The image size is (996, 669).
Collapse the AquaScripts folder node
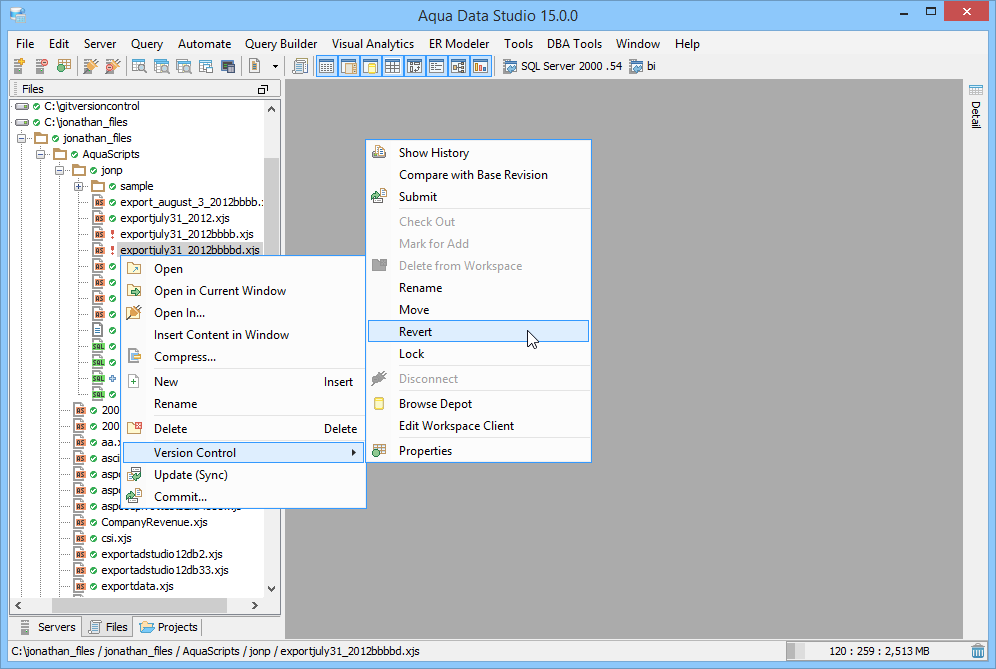click(41, 154)
